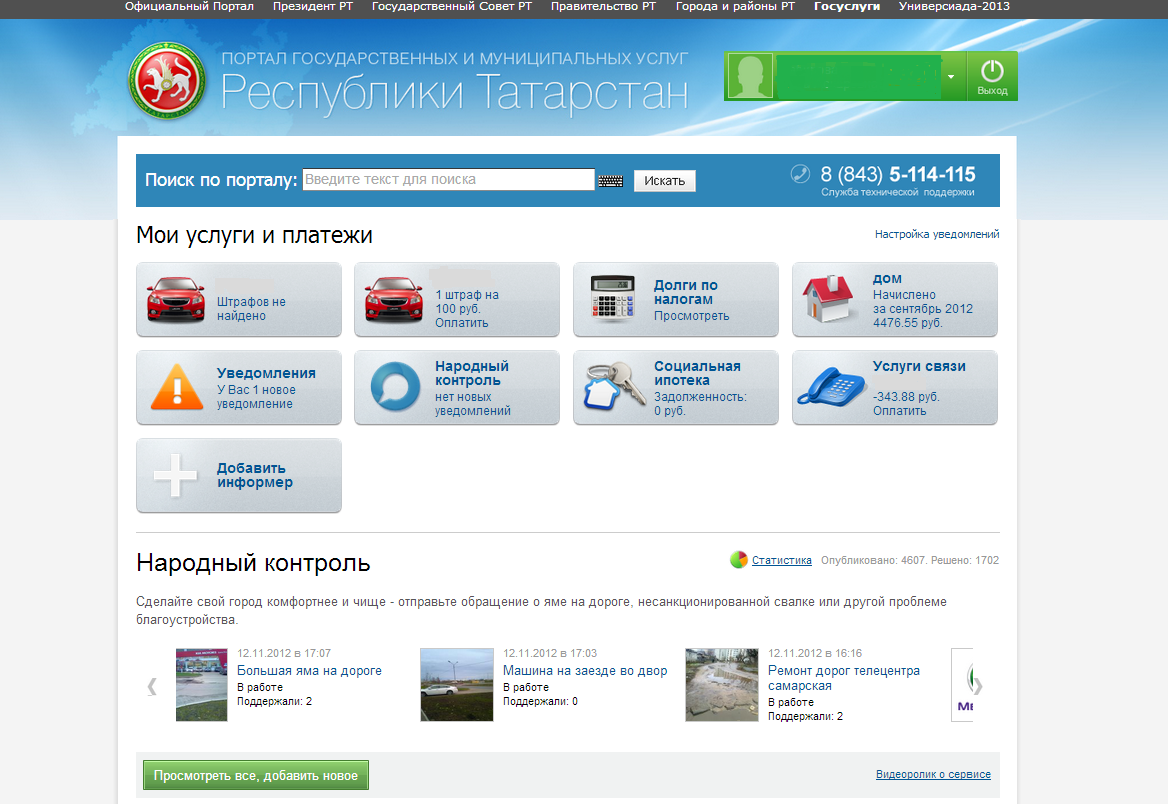This screenshot has height=804, width=1168.
Task: Open the Настройка уведомлений link
Action: [936, 234]
